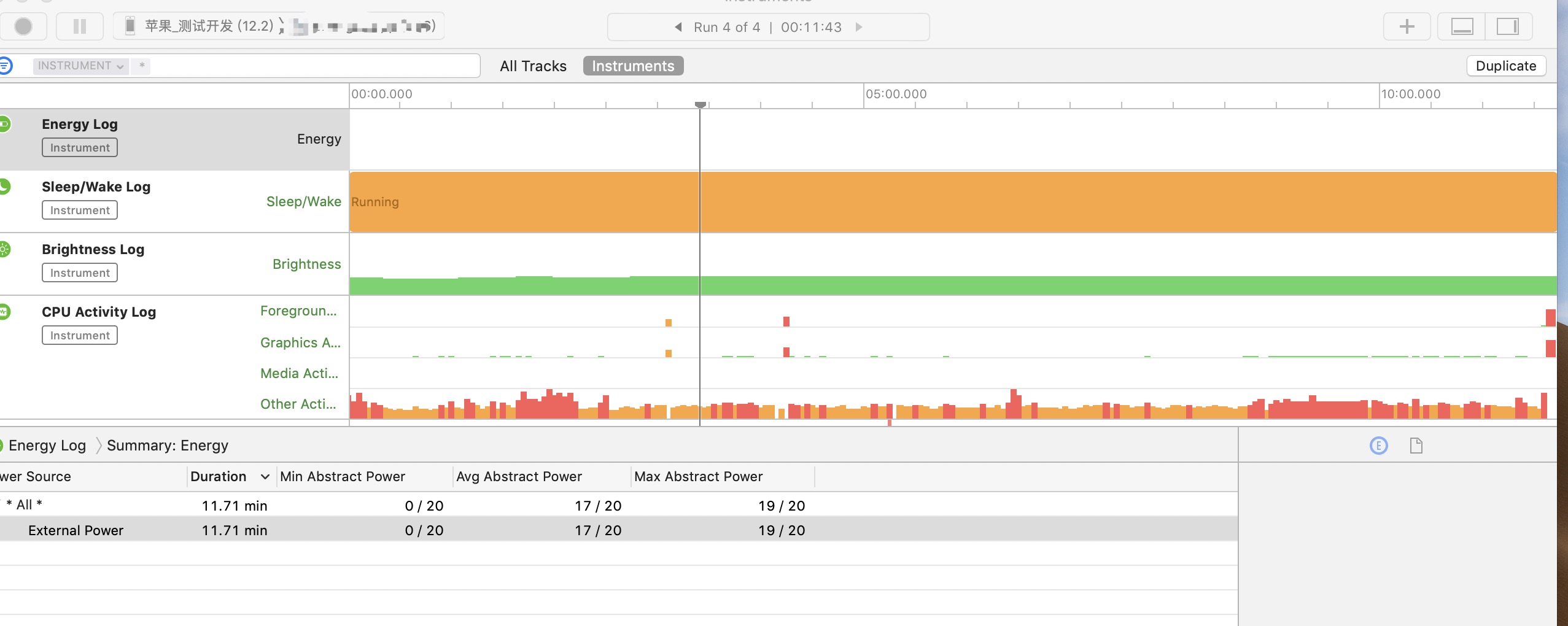Image resolution: width=1568 pixels, height=626 pixels.
Task: Click the Brightness lane label
Action: (x=307, y=265)
